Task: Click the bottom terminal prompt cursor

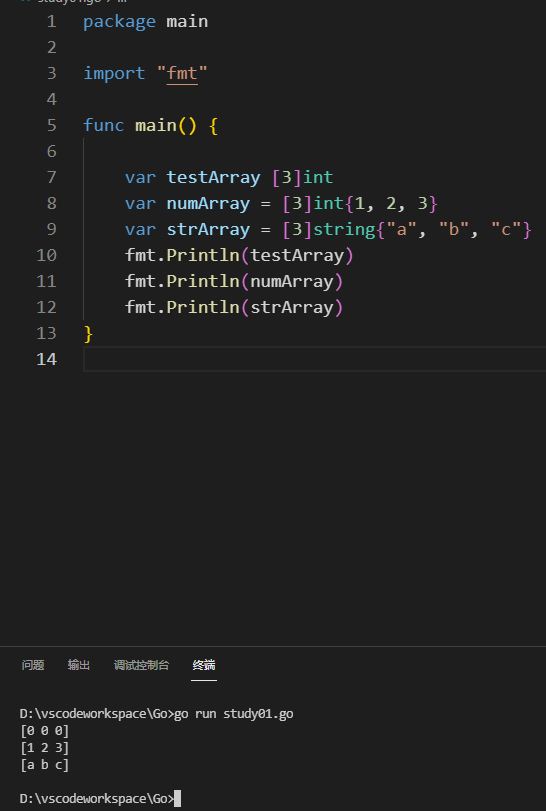Action: coord(177,799)
